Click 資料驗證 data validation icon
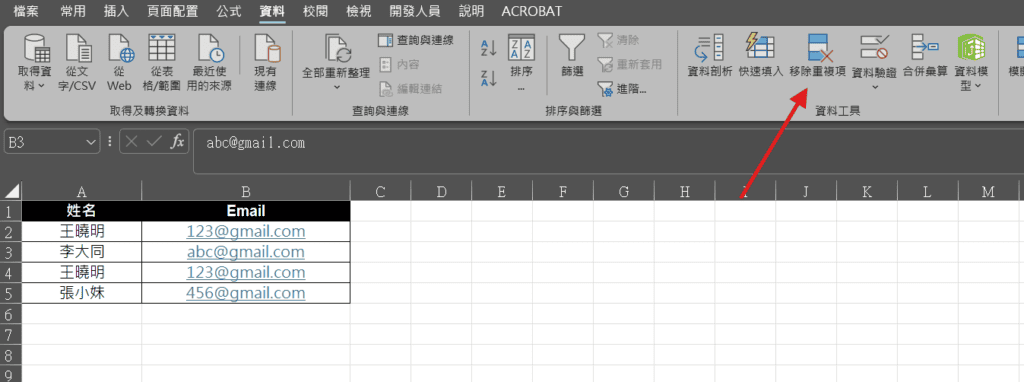1024x382 pixels. pyautogui.click(x=874, y=48)
